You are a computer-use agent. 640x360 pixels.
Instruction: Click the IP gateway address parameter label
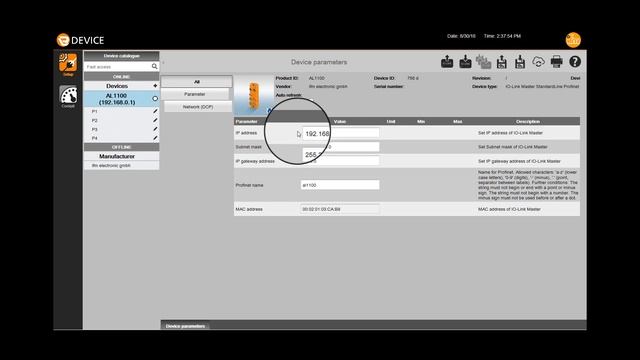255,162
